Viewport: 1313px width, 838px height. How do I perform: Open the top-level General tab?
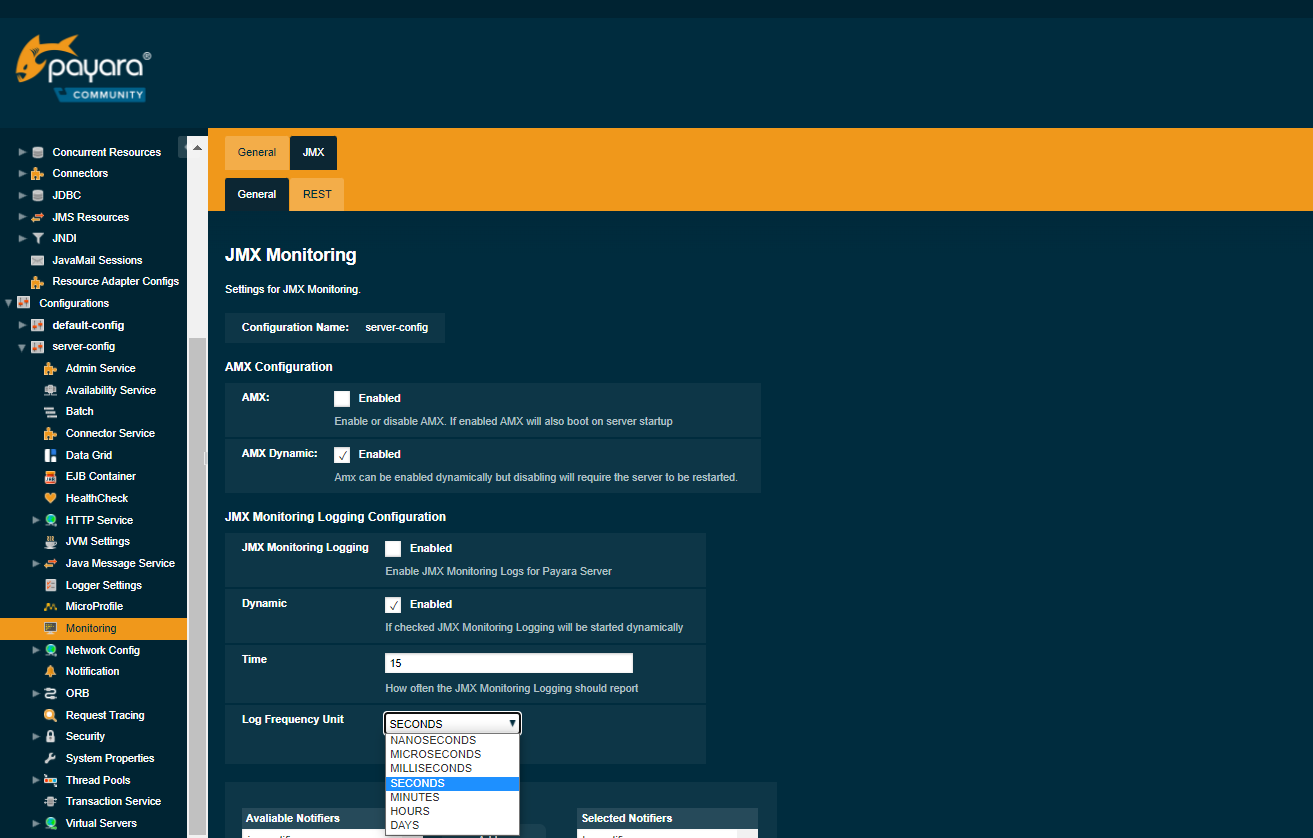(257, 152)
